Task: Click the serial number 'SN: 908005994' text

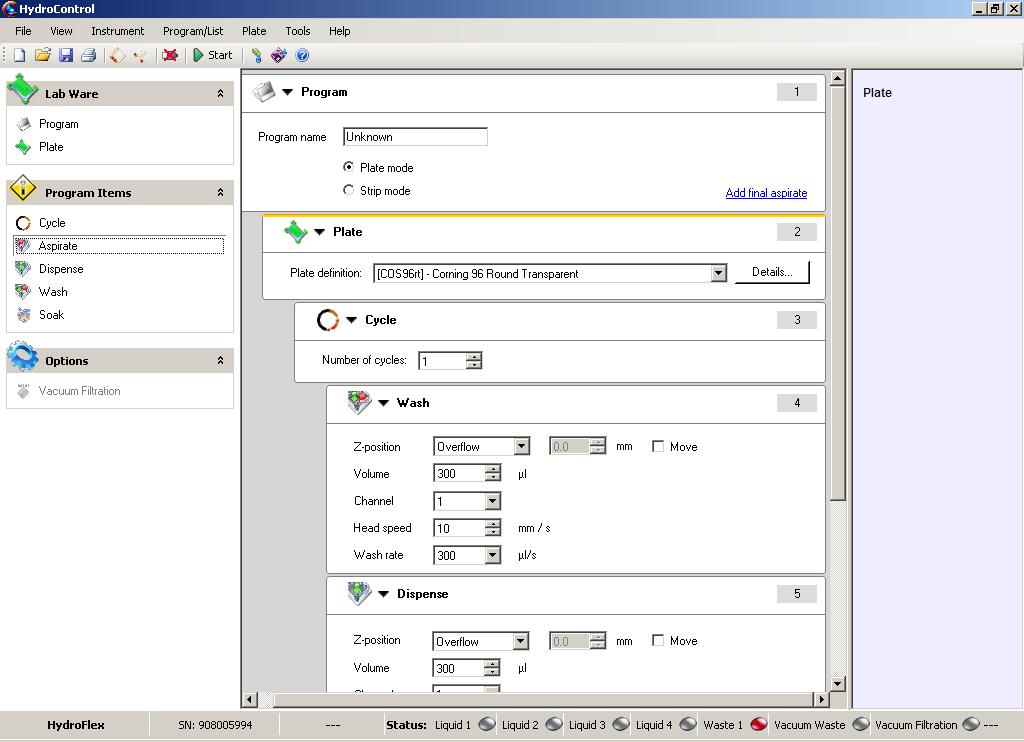Action: coord(215,725)
